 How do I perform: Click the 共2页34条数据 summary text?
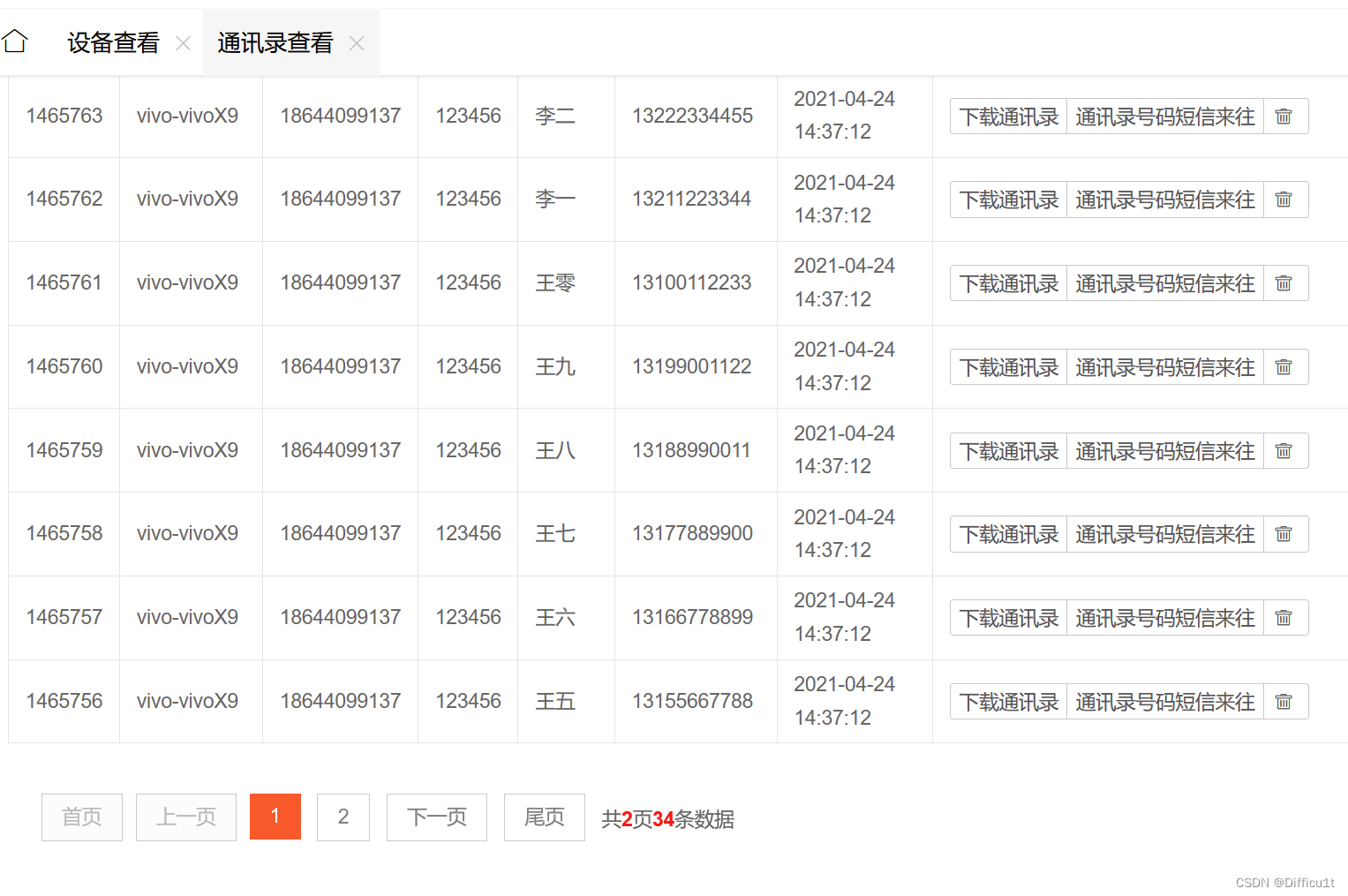tap(668, 819)
